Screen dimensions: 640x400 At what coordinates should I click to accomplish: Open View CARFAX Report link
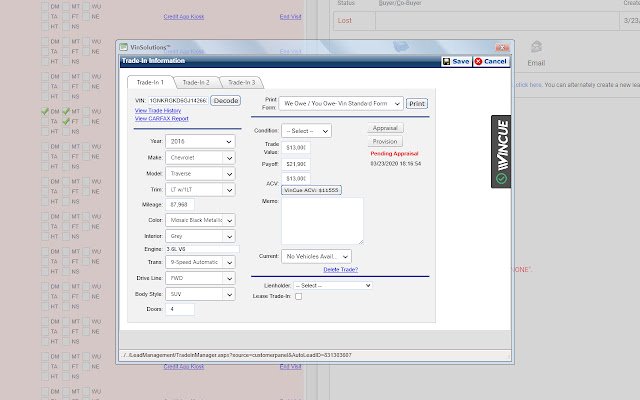pyautogui.click(x=162, y=119)
